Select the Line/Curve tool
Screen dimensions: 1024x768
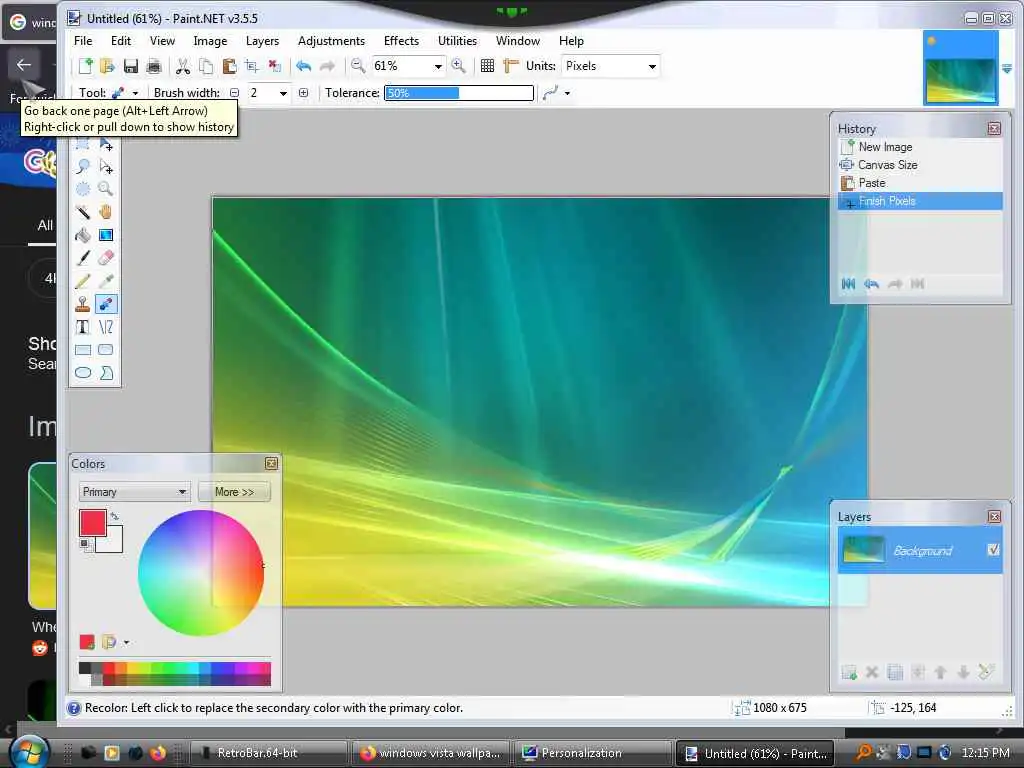pos(106,327)
